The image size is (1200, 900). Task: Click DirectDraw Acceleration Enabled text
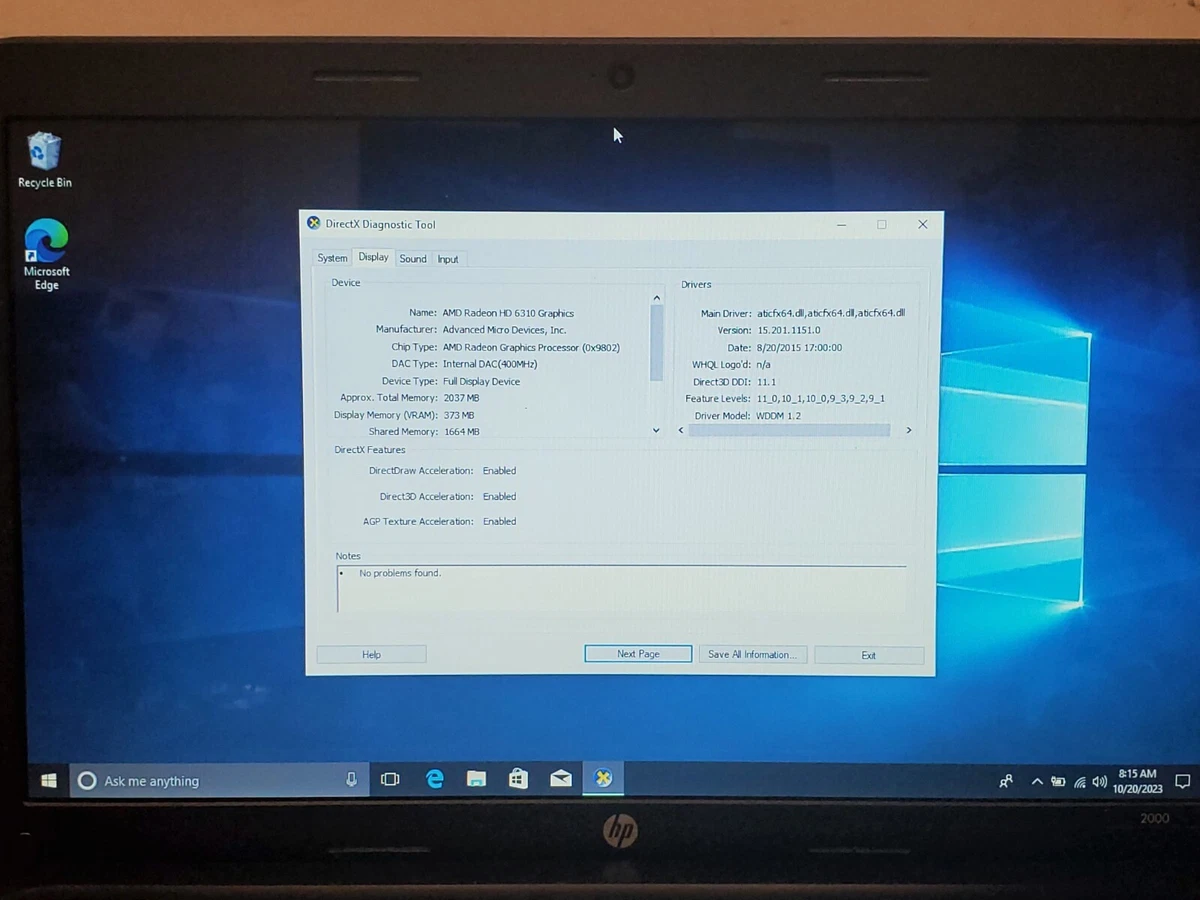(x=499, y=470)
